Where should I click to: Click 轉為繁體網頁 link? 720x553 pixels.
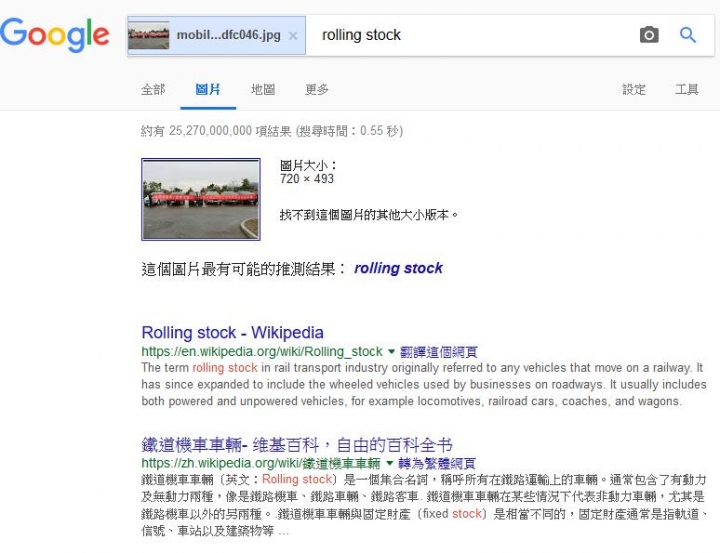point(437,463)
